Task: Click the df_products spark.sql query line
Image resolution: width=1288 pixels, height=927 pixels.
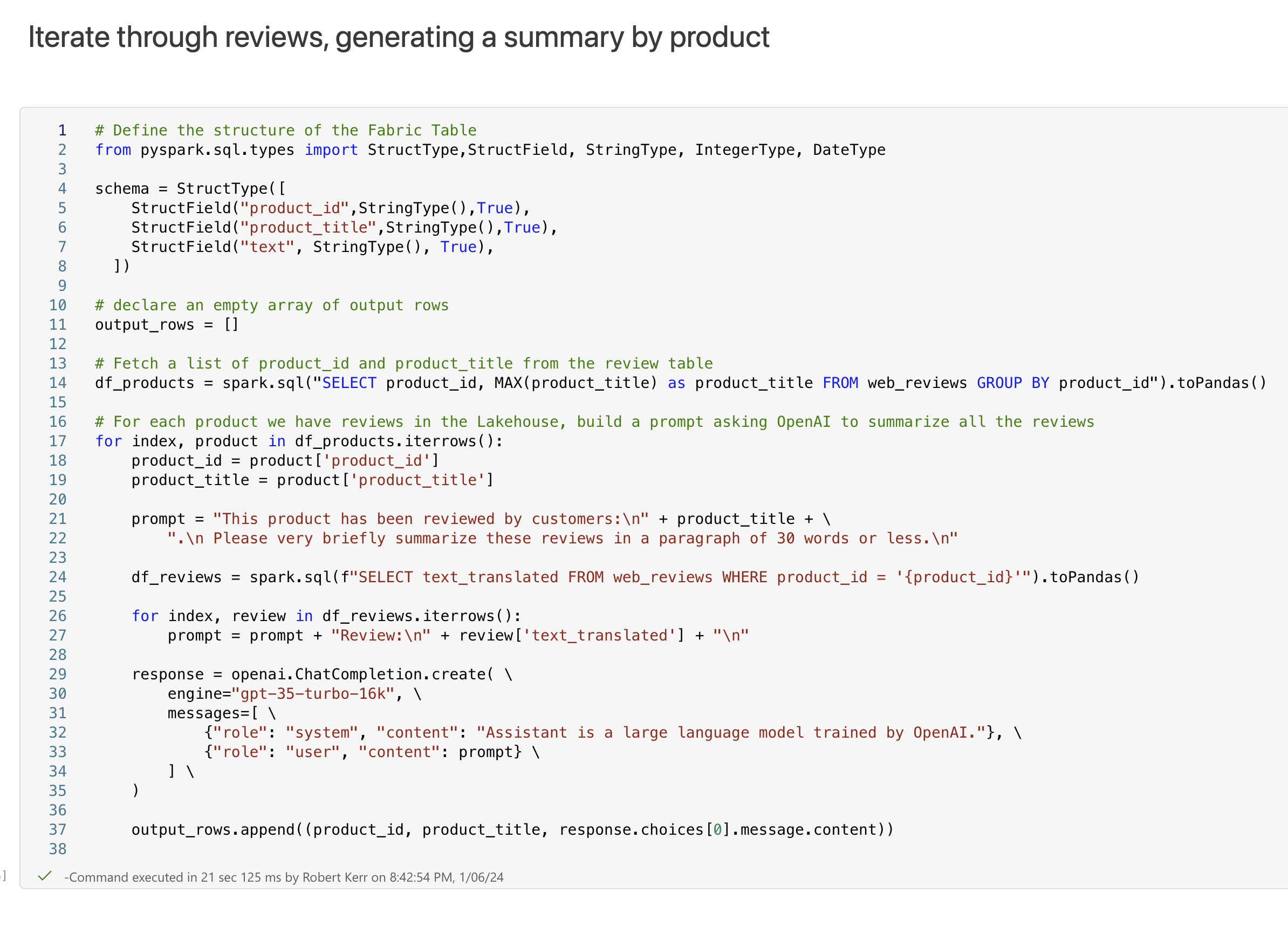Action: [x=680, y=383]
